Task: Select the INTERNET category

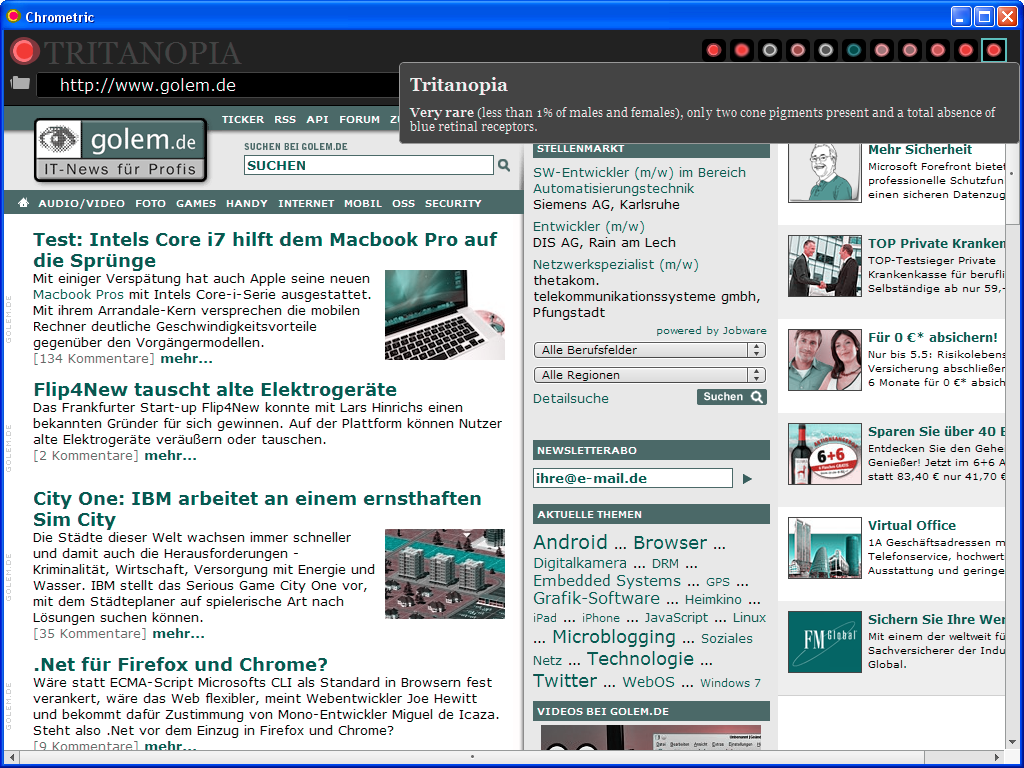Action: [306, 203]
